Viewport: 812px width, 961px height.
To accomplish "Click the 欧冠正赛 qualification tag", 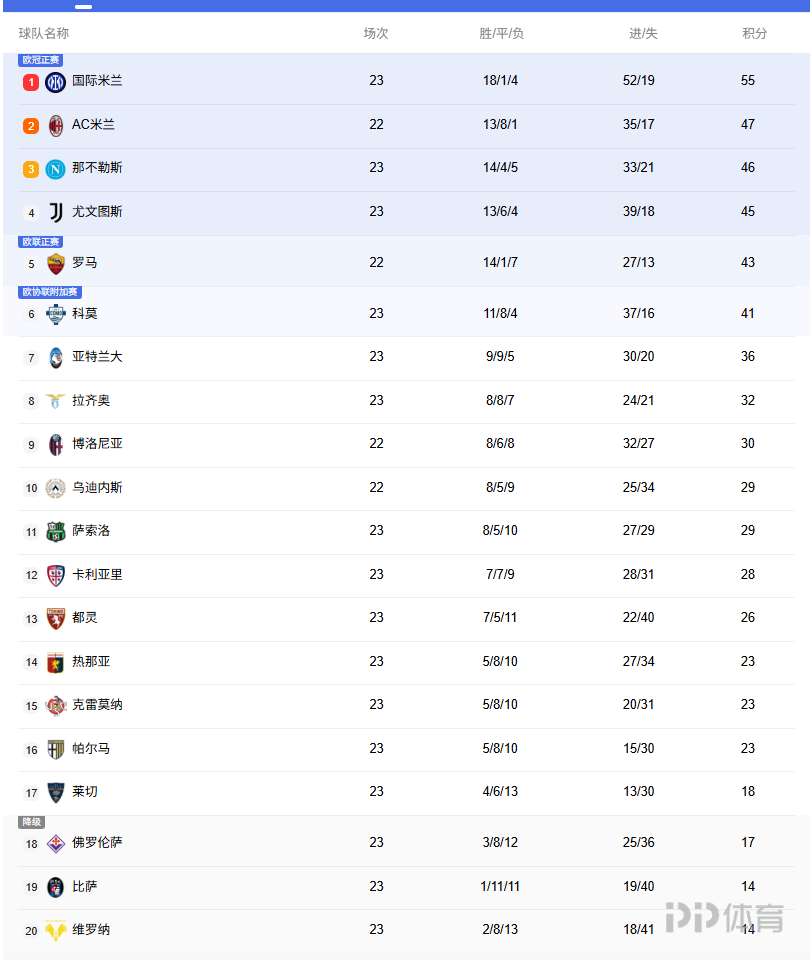I will [x=41, y=60].
